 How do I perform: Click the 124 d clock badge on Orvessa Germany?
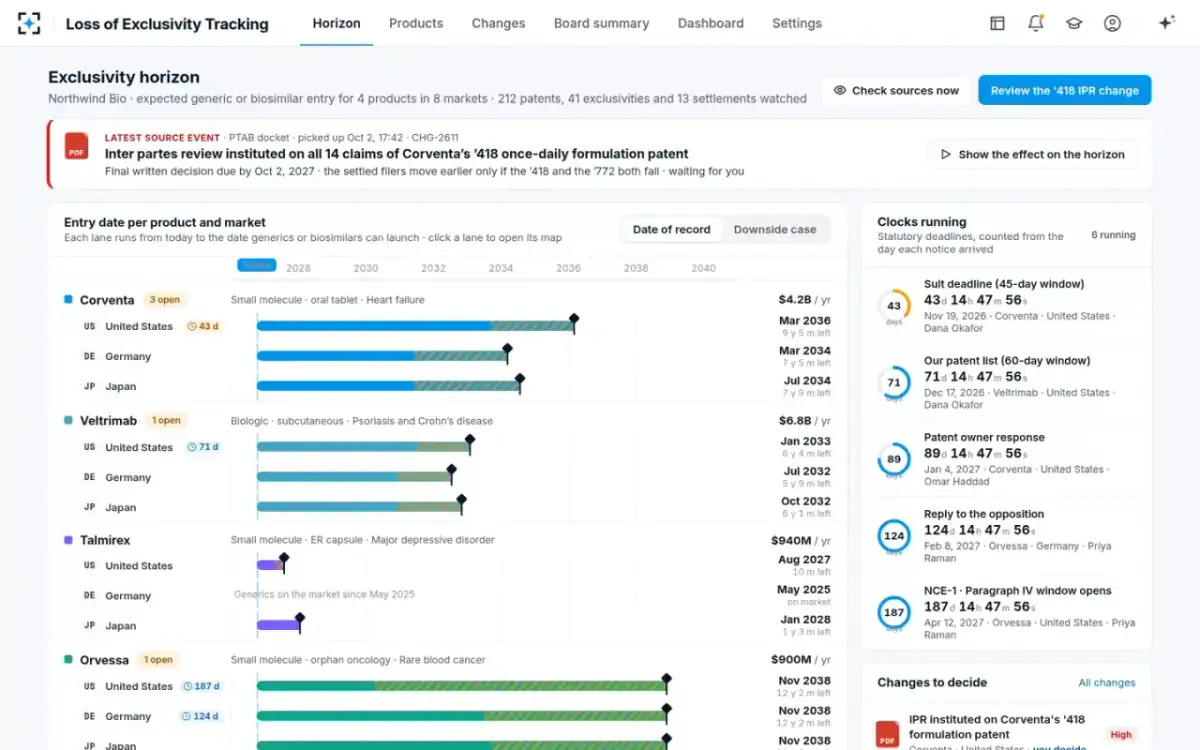202,716
